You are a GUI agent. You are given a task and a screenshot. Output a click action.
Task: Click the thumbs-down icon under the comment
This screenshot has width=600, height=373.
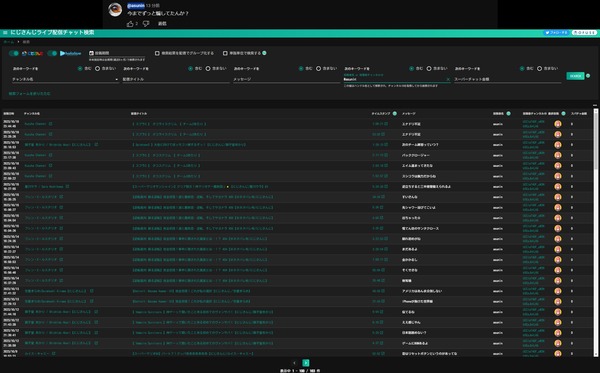click(x=146, y=24)
